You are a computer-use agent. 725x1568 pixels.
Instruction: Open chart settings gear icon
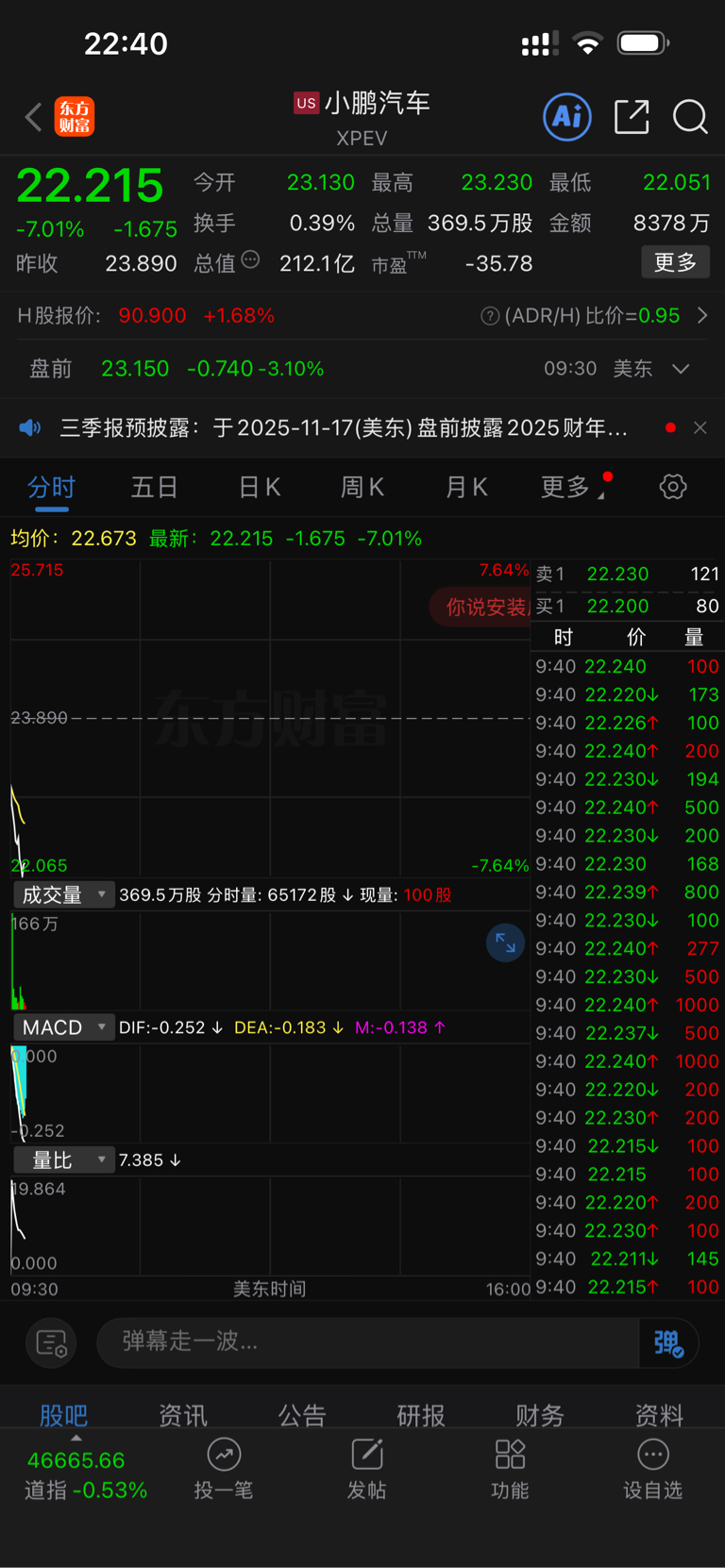click(673, 487)
